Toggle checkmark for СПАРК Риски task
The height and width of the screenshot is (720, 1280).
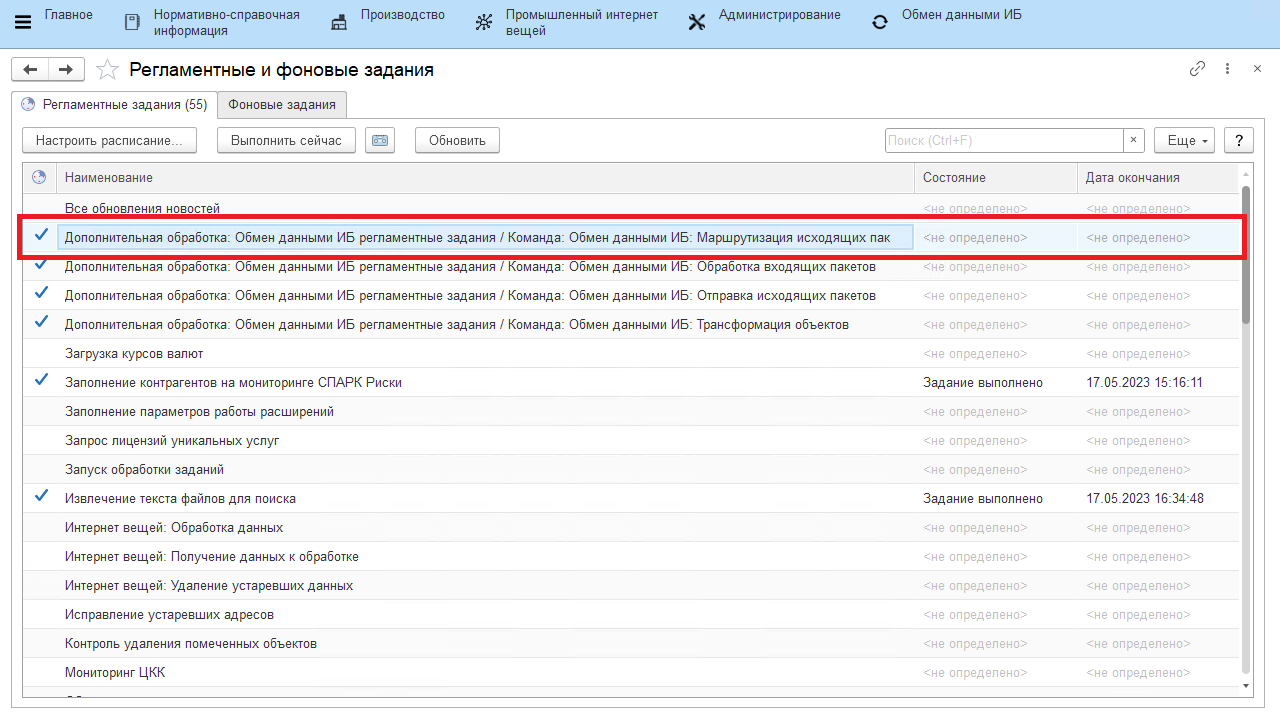point(41,381)
